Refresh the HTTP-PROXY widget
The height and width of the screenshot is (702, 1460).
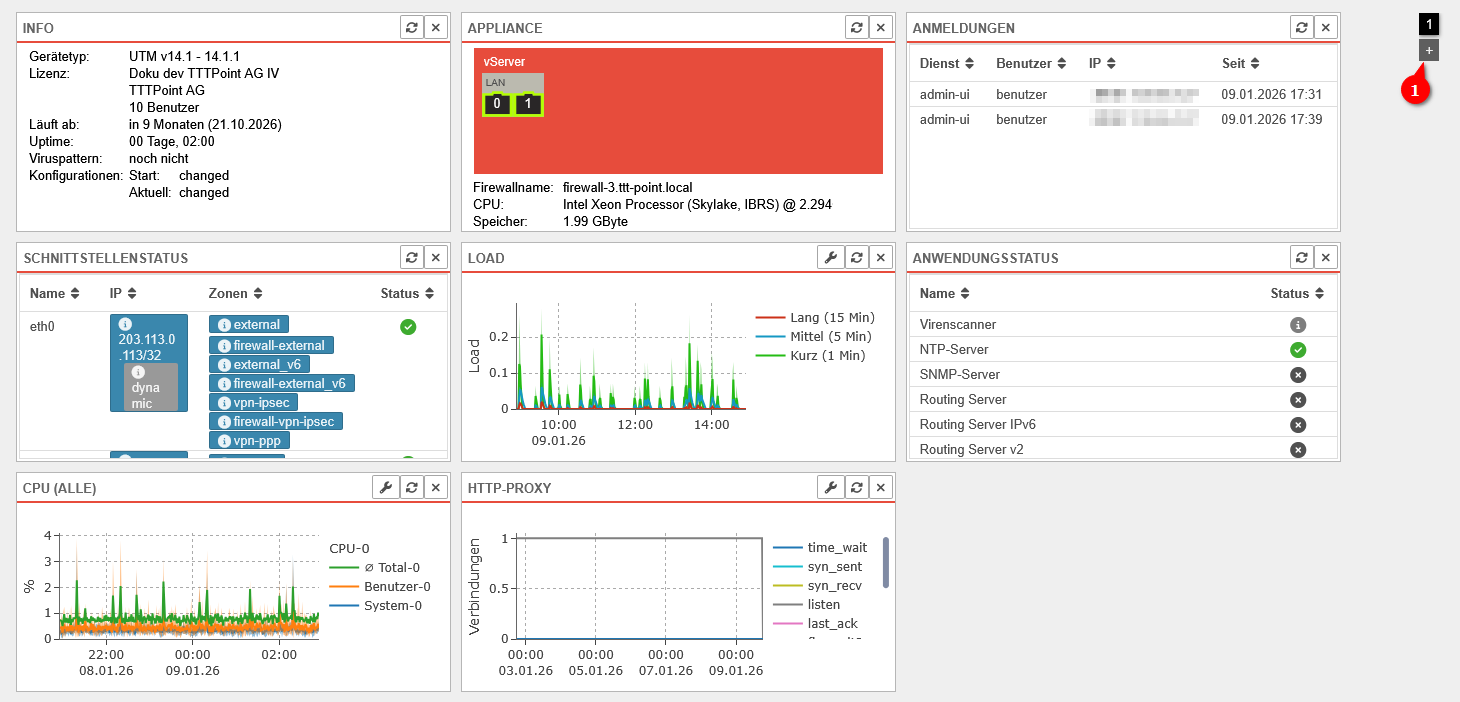[x=857, y=488]
